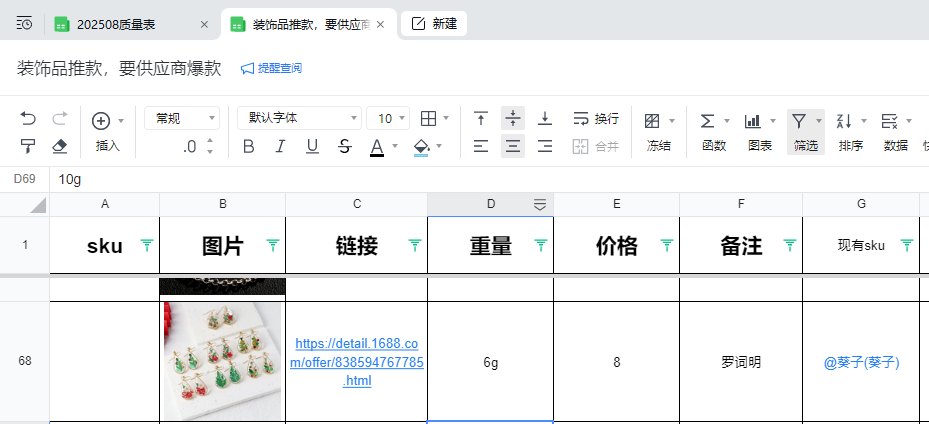The width and height of the screenshot is (929, 424).
Task: Open the 默认字体 font dropdown
Action: (298, 118)
